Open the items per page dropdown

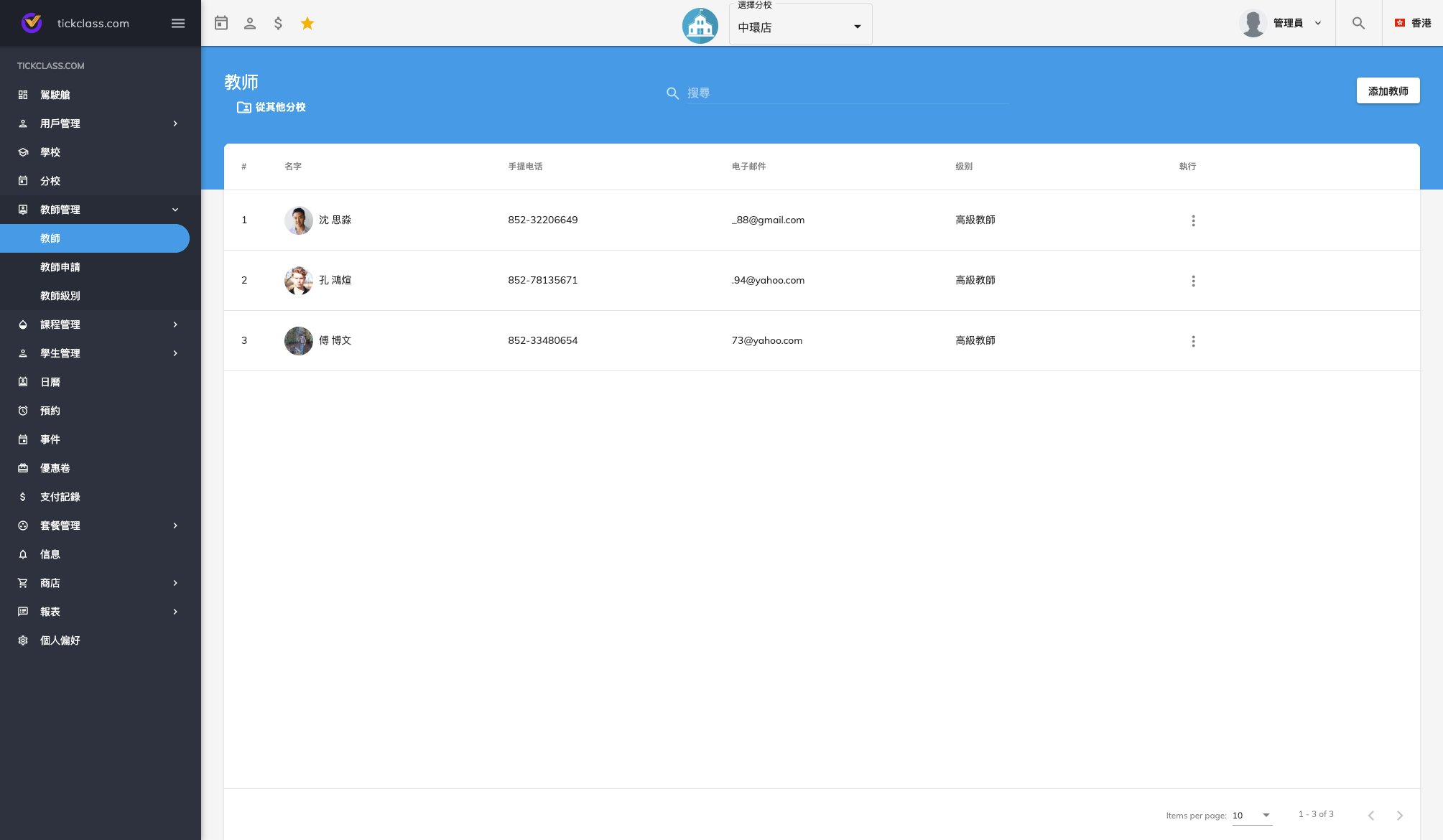tap(1252, 816)
